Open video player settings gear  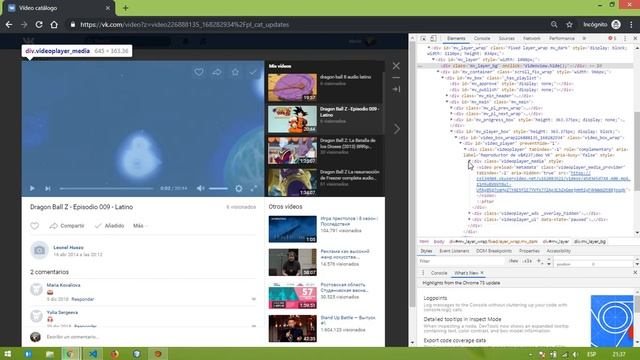[x=239, y=188]
